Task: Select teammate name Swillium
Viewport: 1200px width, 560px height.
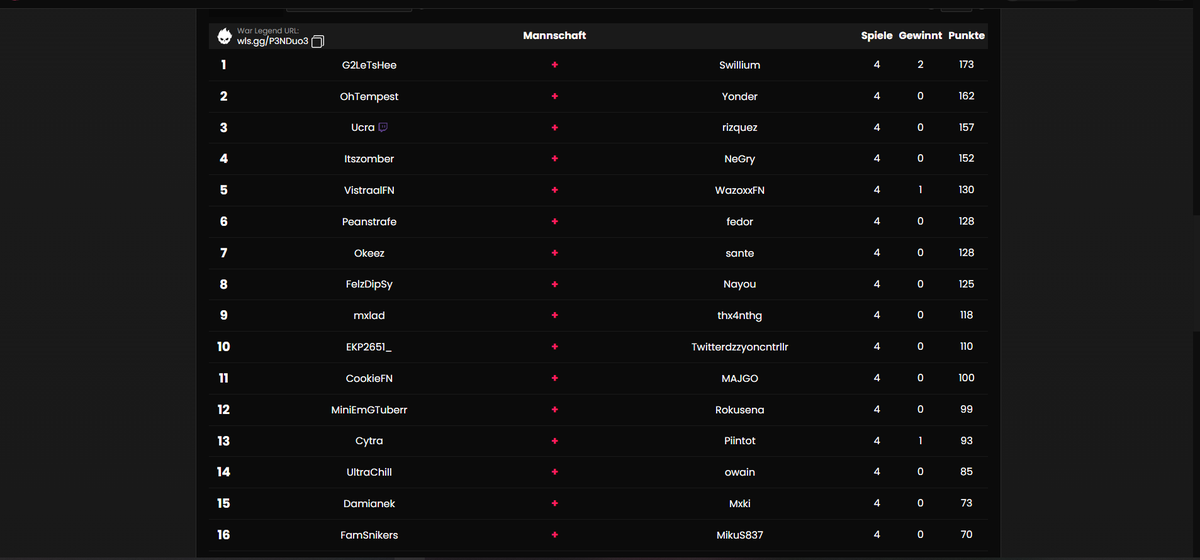Action: pyautogui.click(x=740, y=65)
